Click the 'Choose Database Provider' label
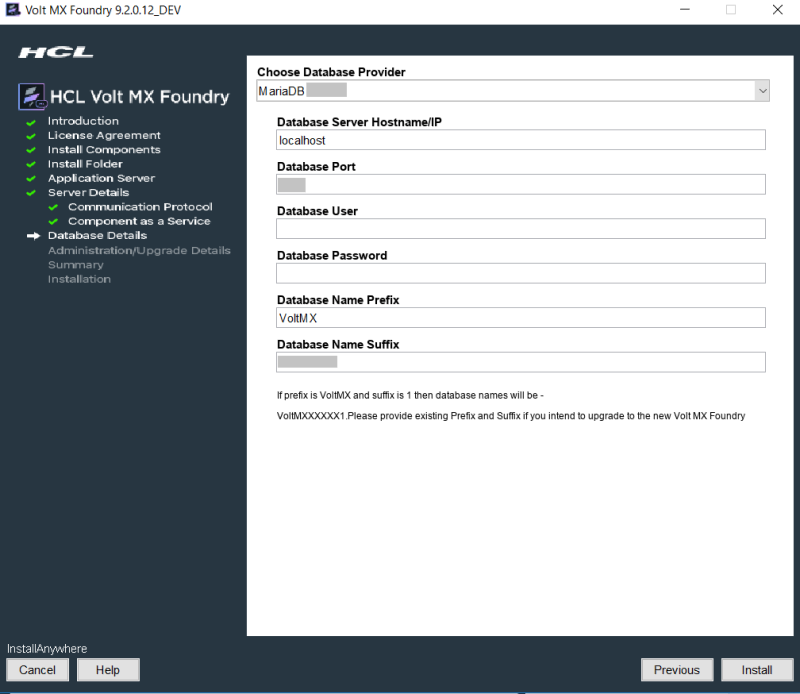 click(331, 72)
